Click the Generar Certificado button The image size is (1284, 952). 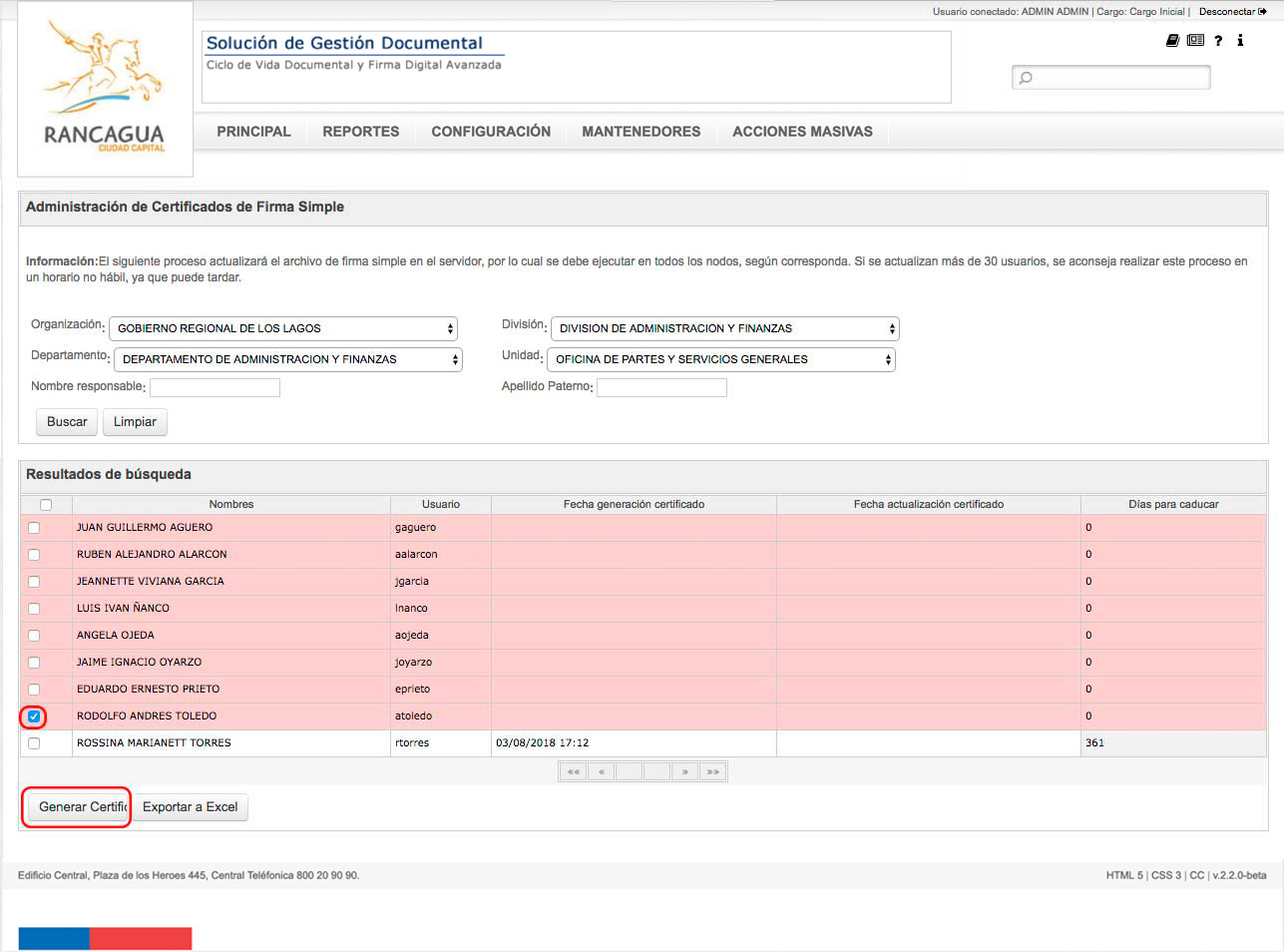(x=77, y=807)
